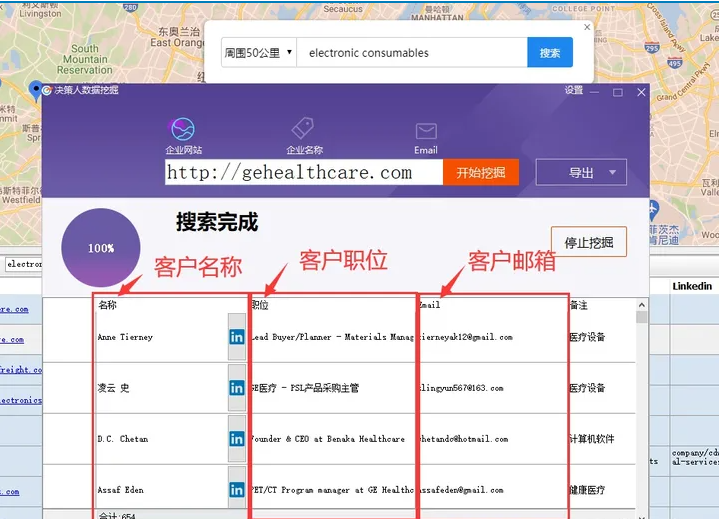Click the interstate 495 highway shield
719x519 pixels.
click(675, 63)
